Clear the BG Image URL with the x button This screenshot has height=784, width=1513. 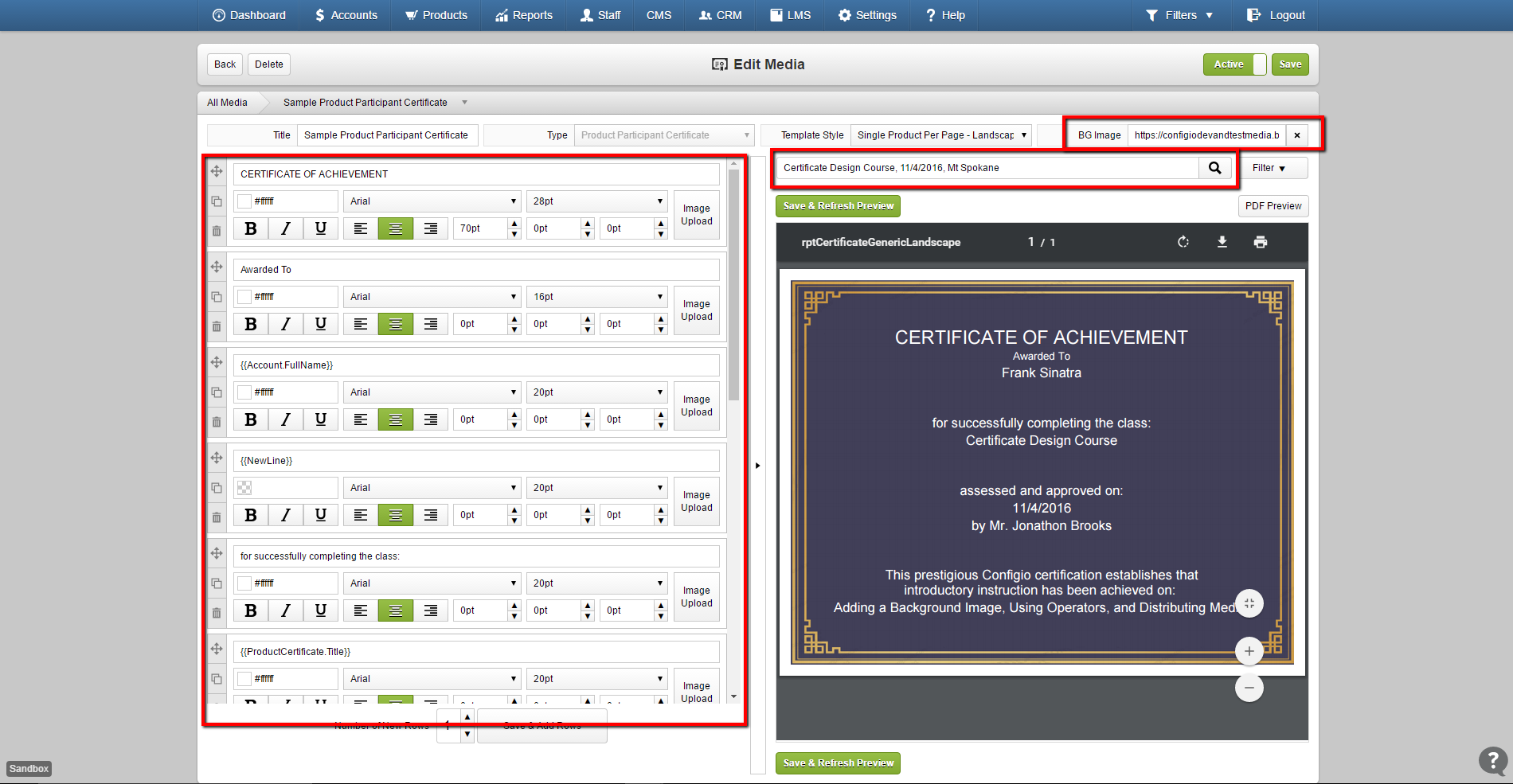(1297, 135)
